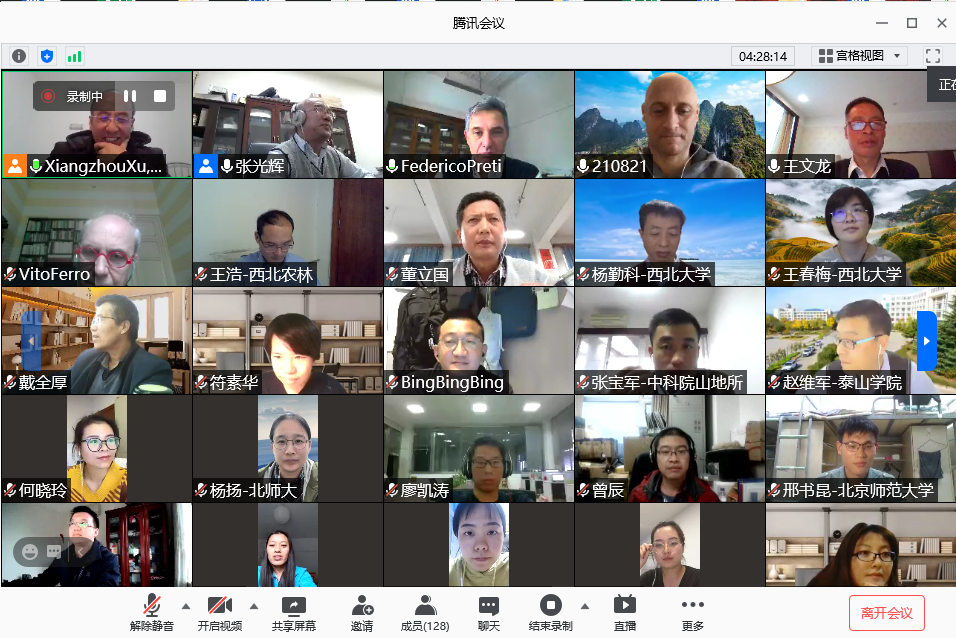Viewport: 956px width, 638px height.
Task: Select participant 210821 video tile
Action: pyautogui.click(x=669, y=124)
